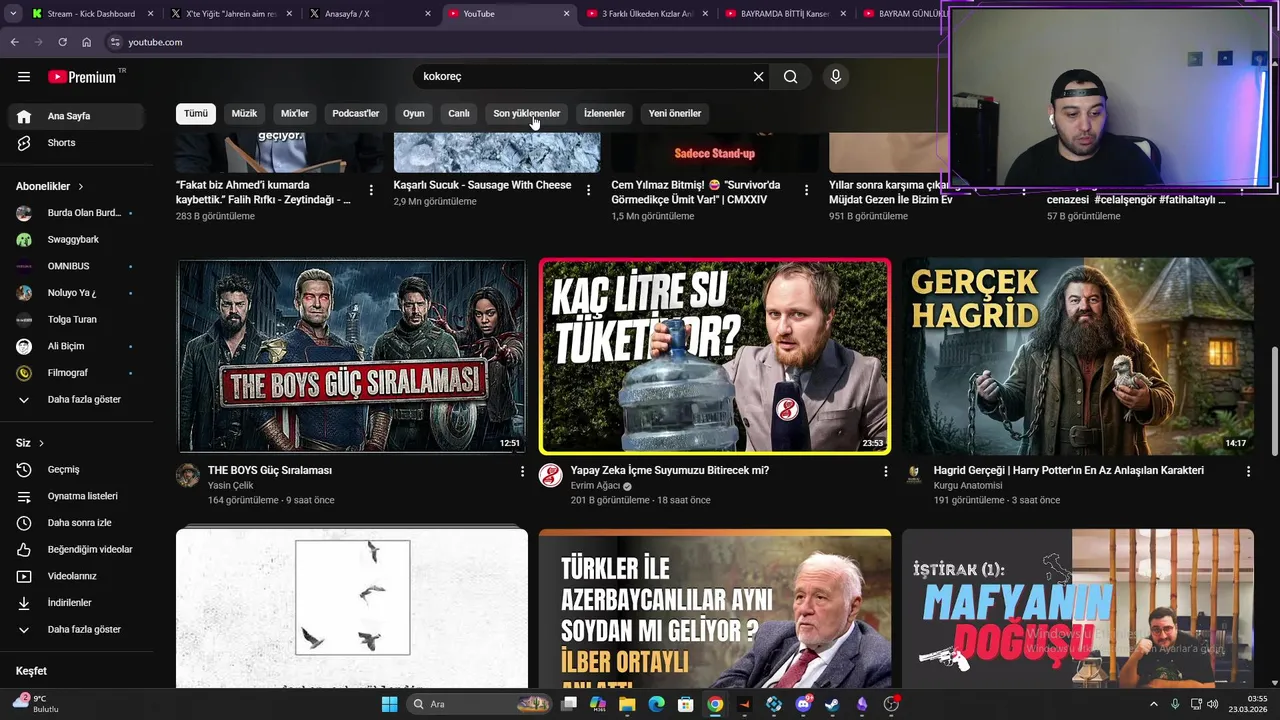Screen dimensions: 1280x720
Task: Select the Tümü filter chip
Action: (196, 113)
